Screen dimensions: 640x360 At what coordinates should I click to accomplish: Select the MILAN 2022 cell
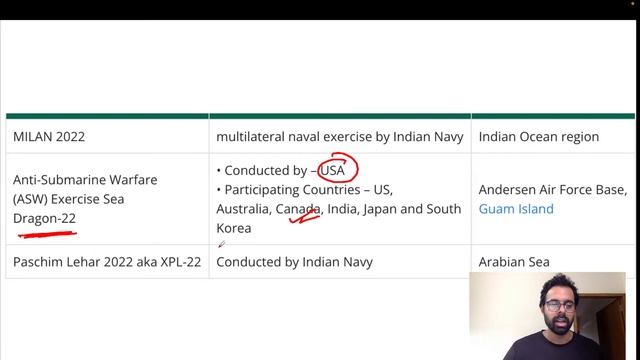click(x=107, y=136)
